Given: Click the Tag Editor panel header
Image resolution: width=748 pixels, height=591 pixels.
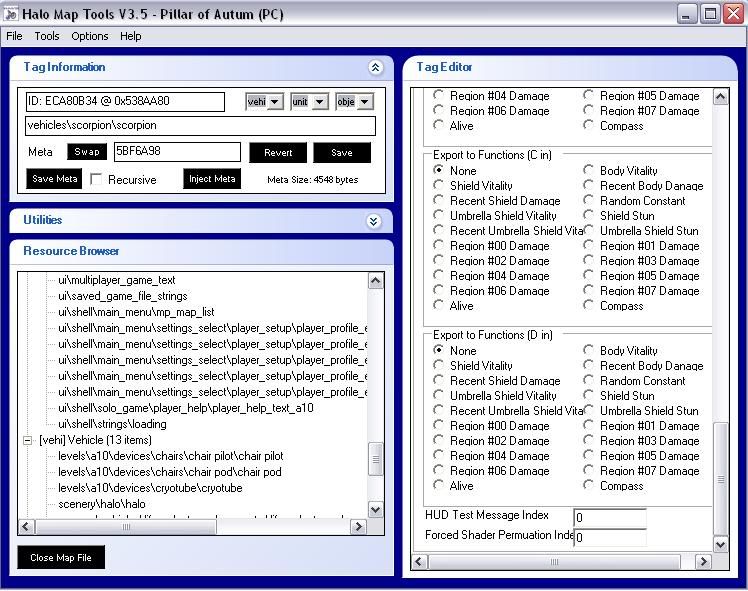Looking at the screenshot, I should [x=570, y=68].
